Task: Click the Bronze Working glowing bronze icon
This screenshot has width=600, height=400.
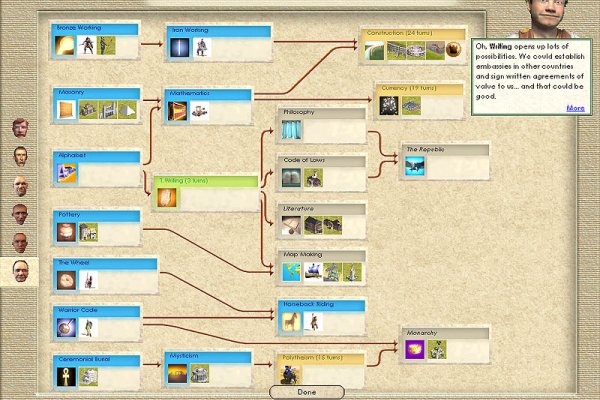Action: [65, 46]
